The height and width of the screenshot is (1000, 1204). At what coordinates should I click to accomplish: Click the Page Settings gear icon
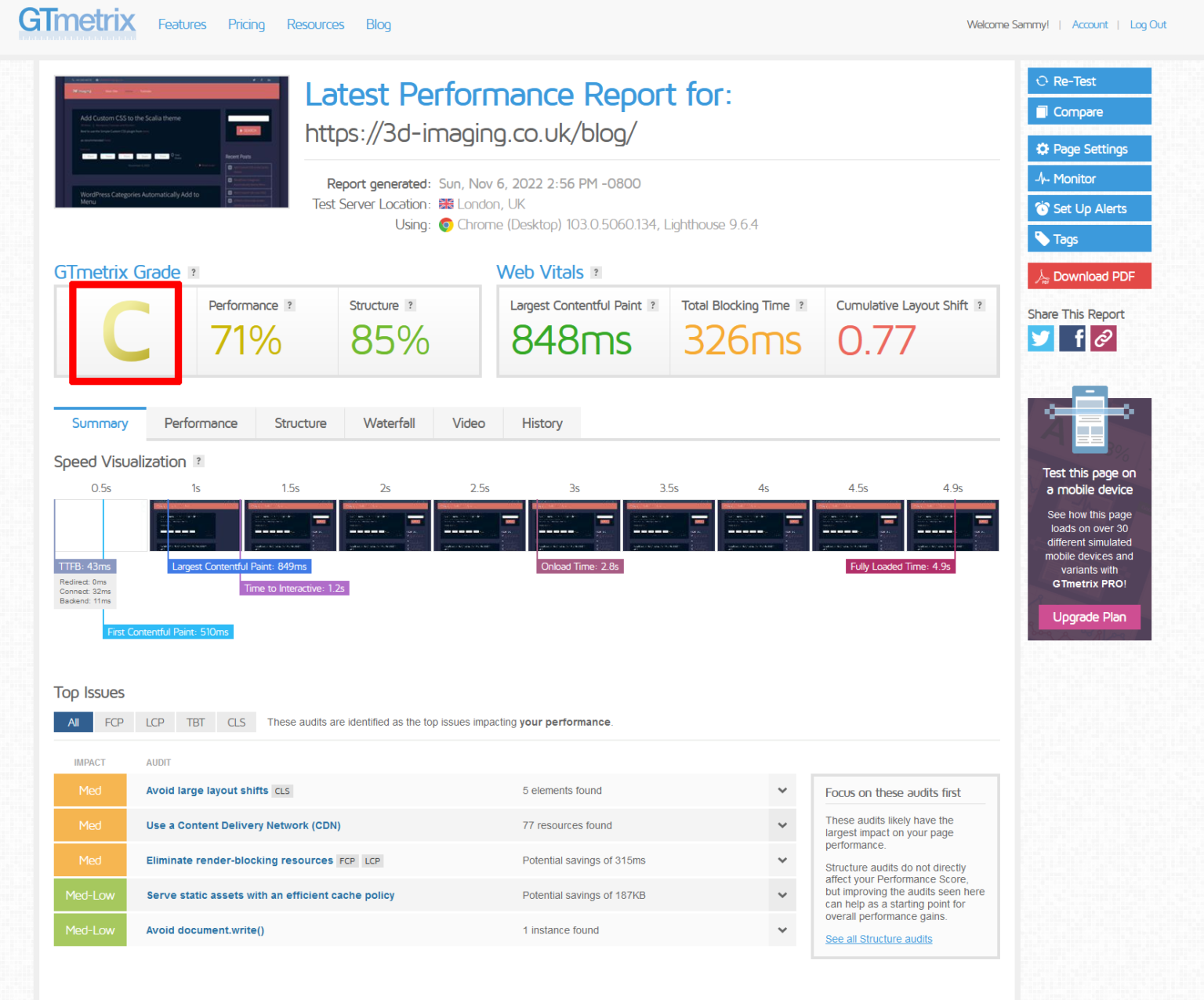tap(1043, 148)
